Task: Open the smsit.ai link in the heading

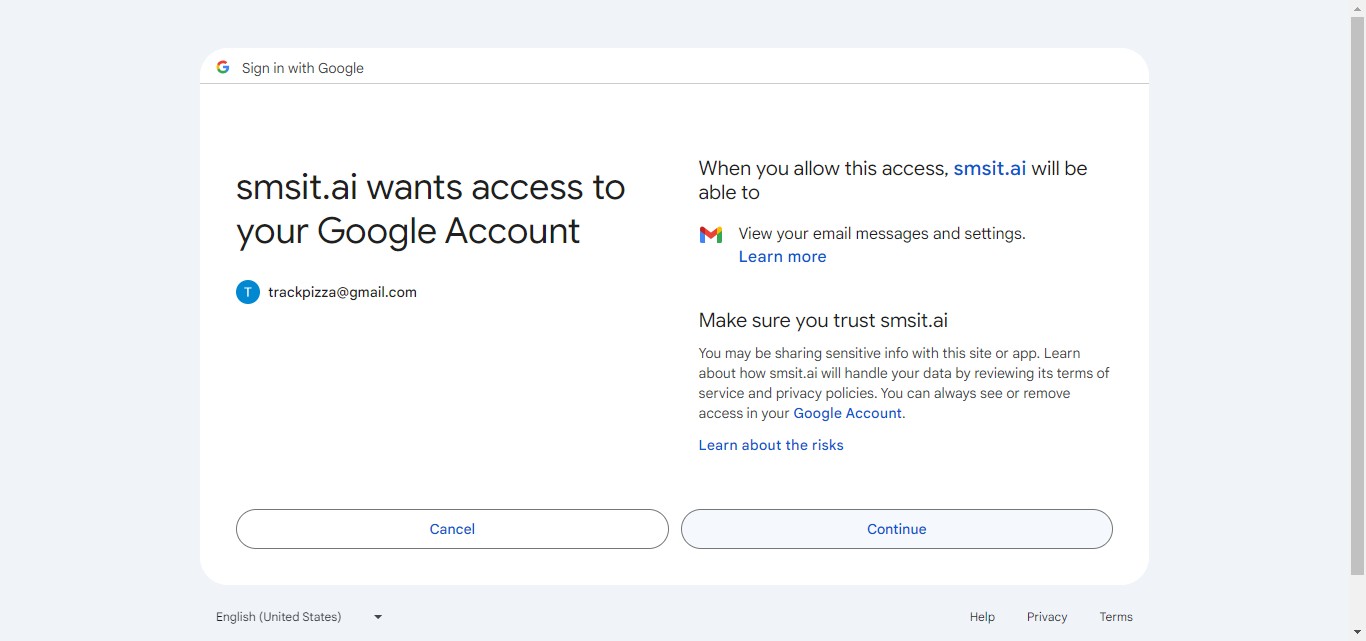Action: pos(989,168)
